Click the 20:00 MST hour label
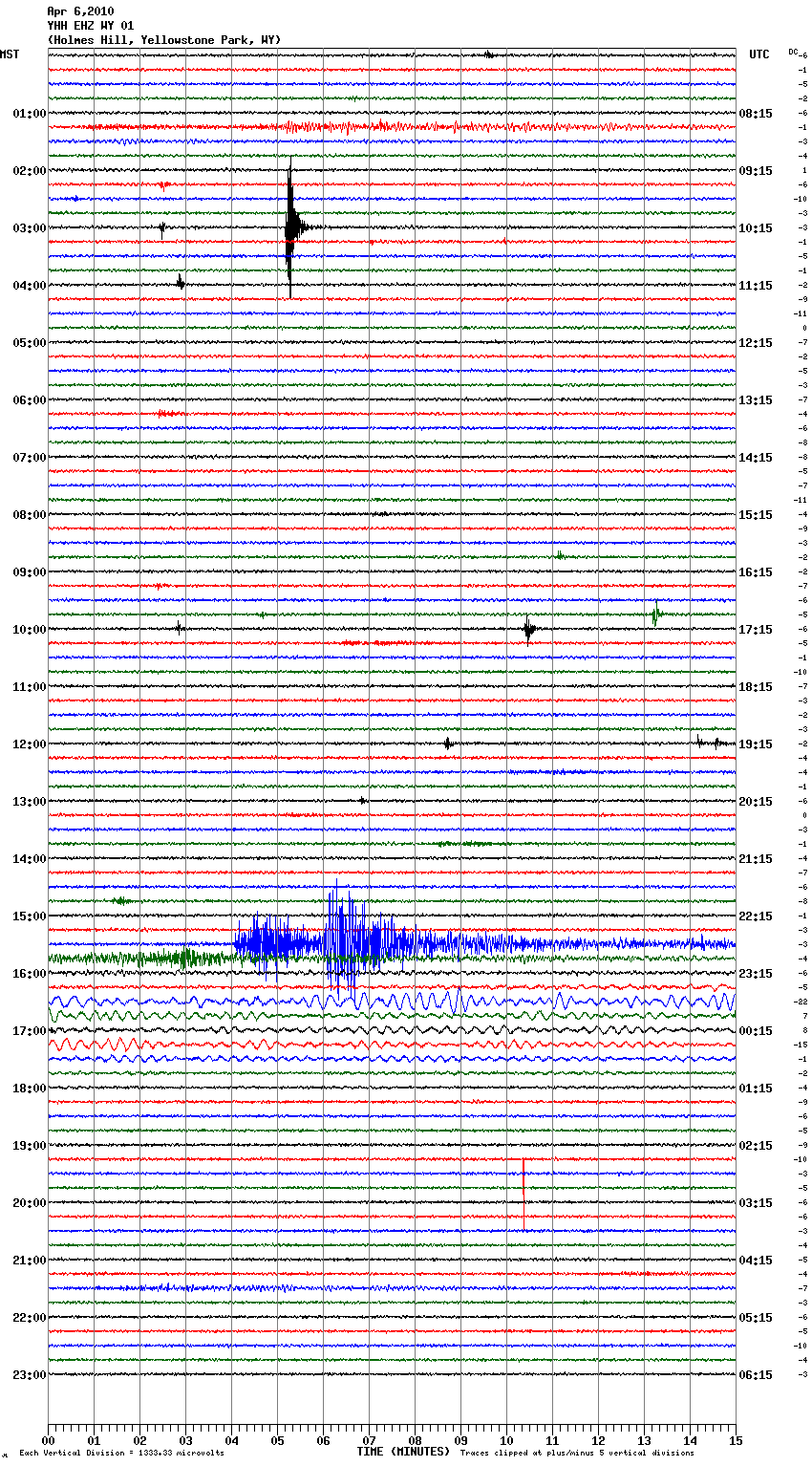812x1466 pixels. point(29,1203)
